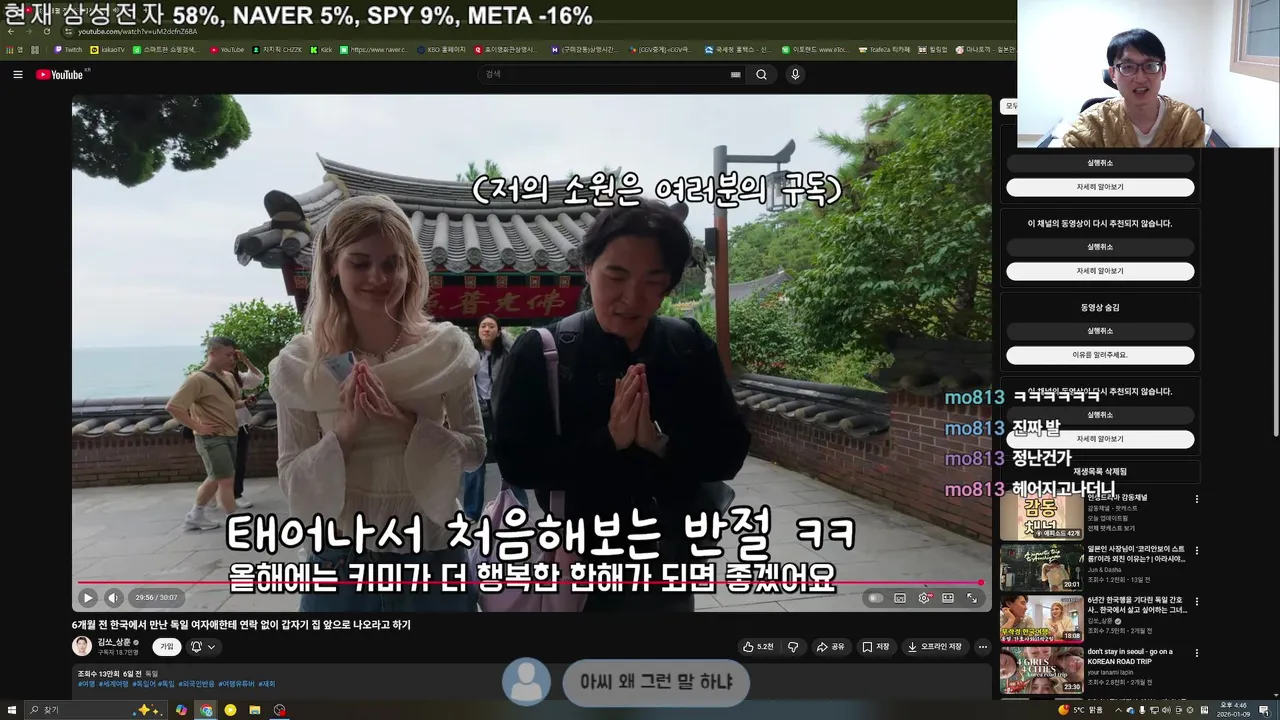Open the 18:08 독일 간호사 video thumbnail

pyautogui.click(x=1041, y=618)
